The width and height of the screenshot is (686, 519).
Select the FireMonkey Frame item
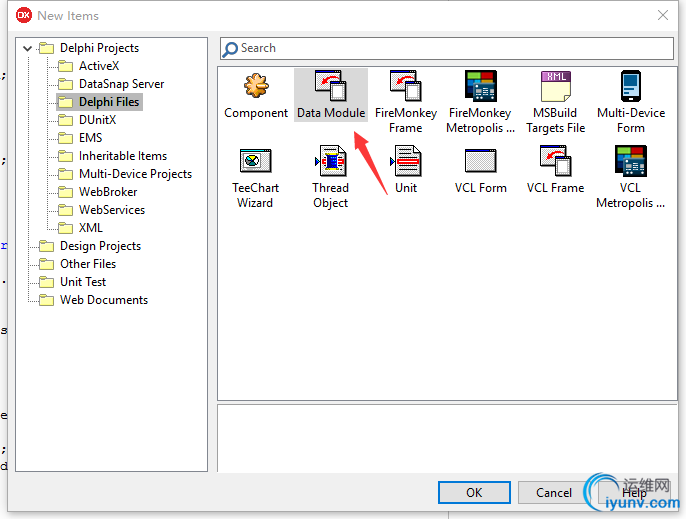406,102
